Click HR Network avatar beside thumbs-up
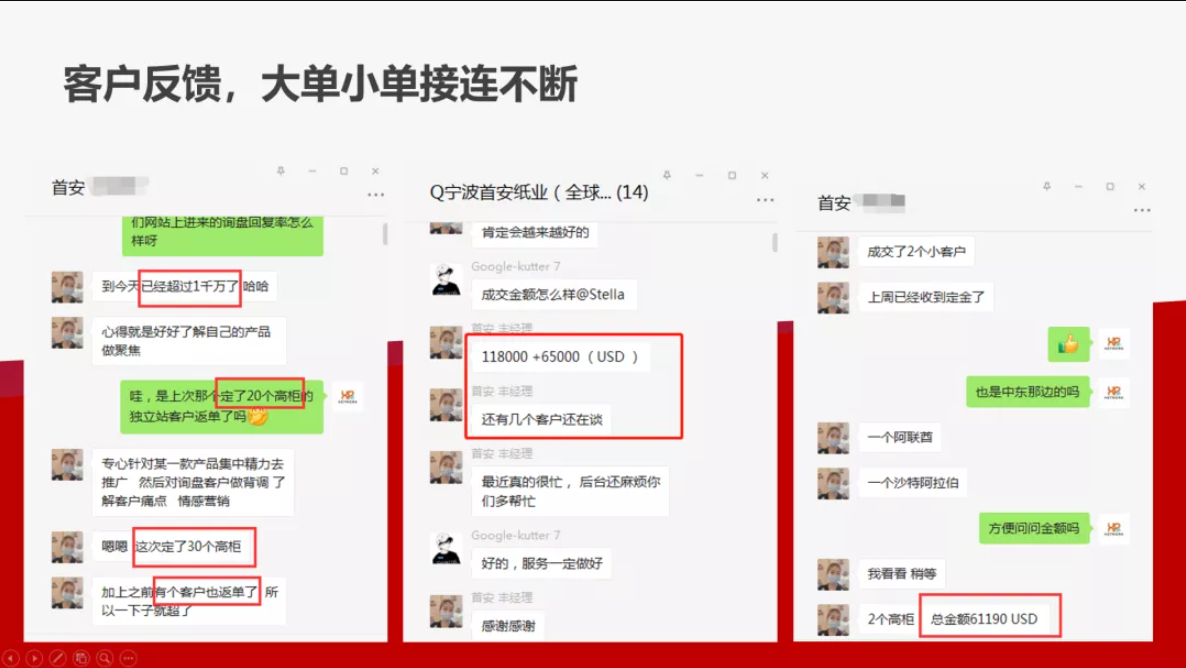Image resolution: width=1186 pixels, height=668 pixels. click(x=1113, y=344)
